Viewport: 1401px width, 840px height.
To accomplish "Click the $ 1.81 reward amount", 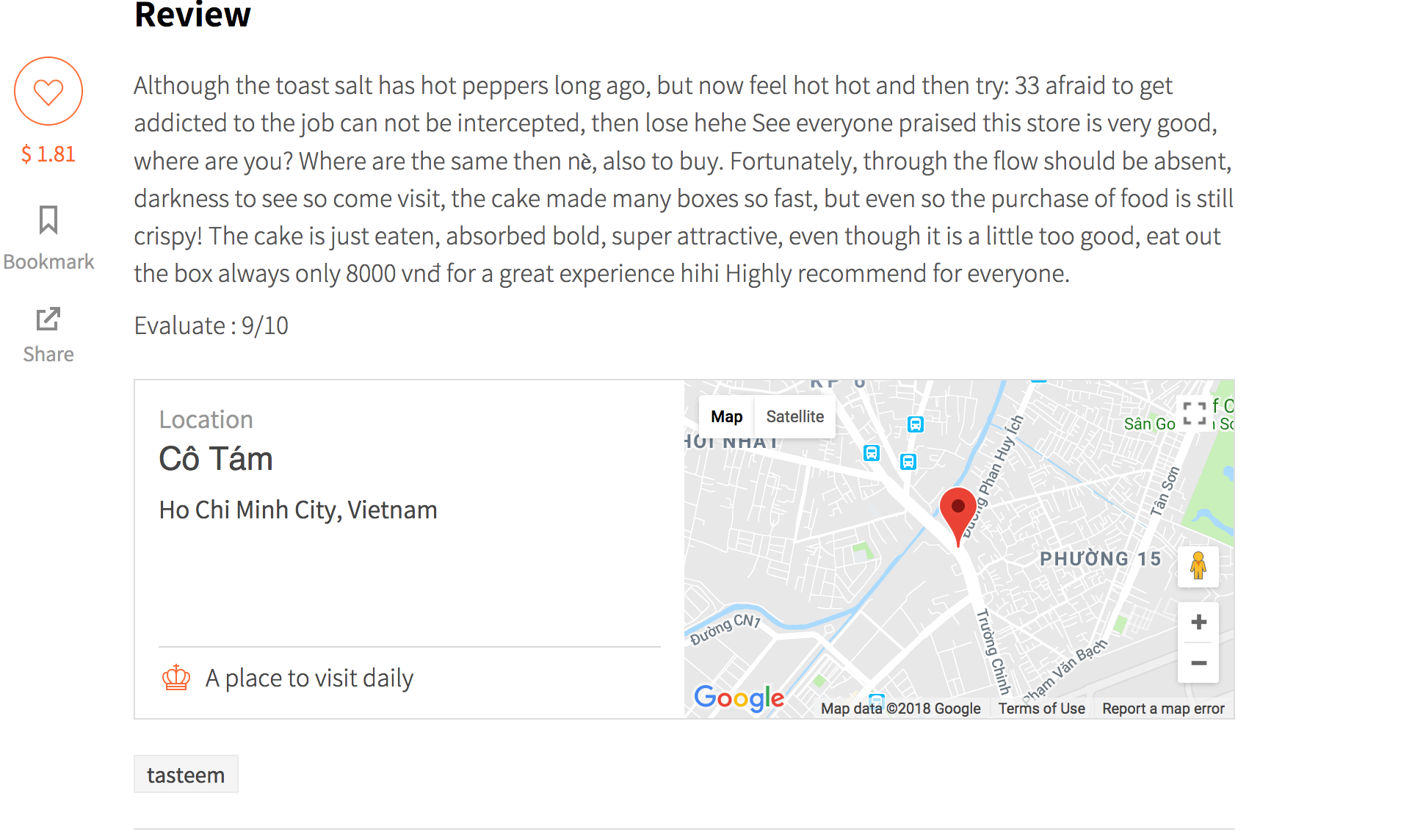I will point(48,154).
